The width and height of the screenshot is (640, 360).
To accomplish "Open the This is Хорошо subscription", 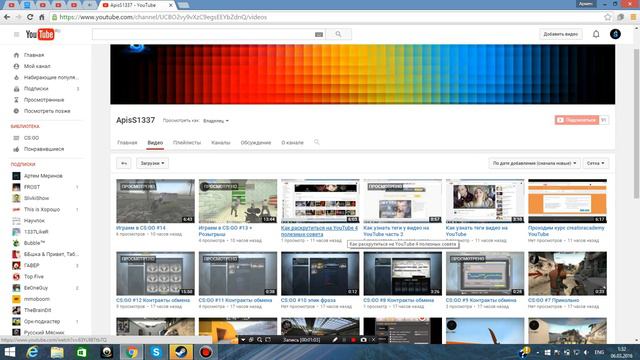I will (x=42, y=209).
